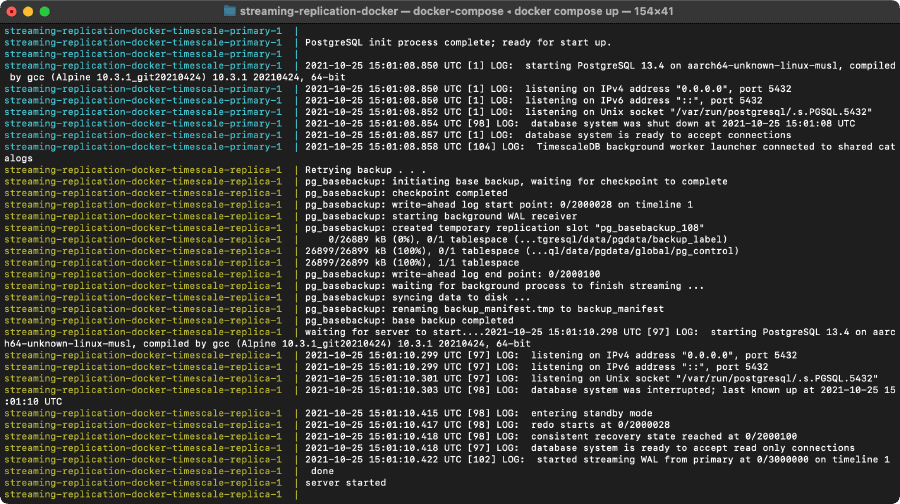Click the wrapped ':01:10 UTC' line
Viewport: 900px width, 504px height.
tap(33, 402)
